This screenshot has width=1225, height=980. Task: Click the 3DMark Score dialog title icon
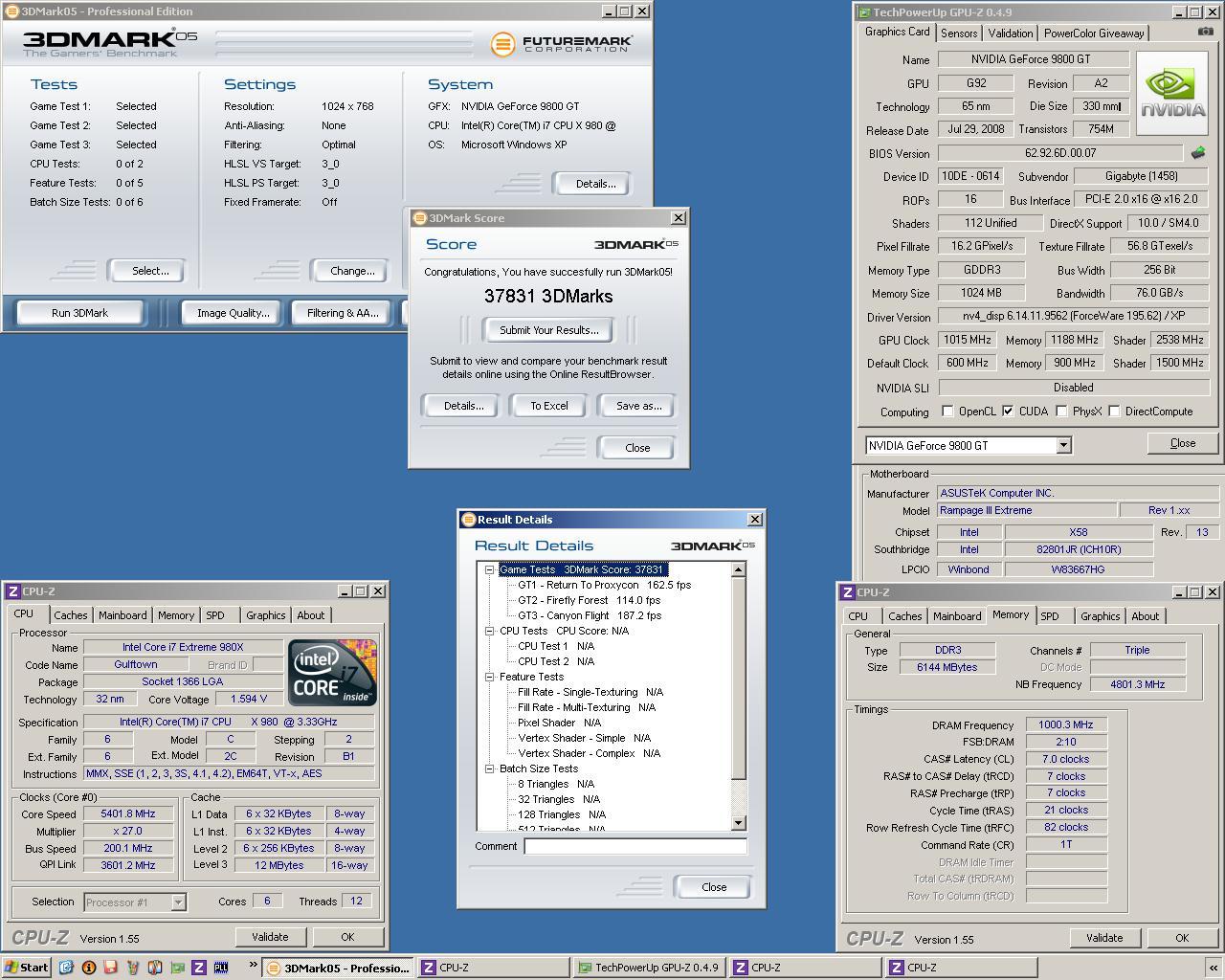click(419, 218)
